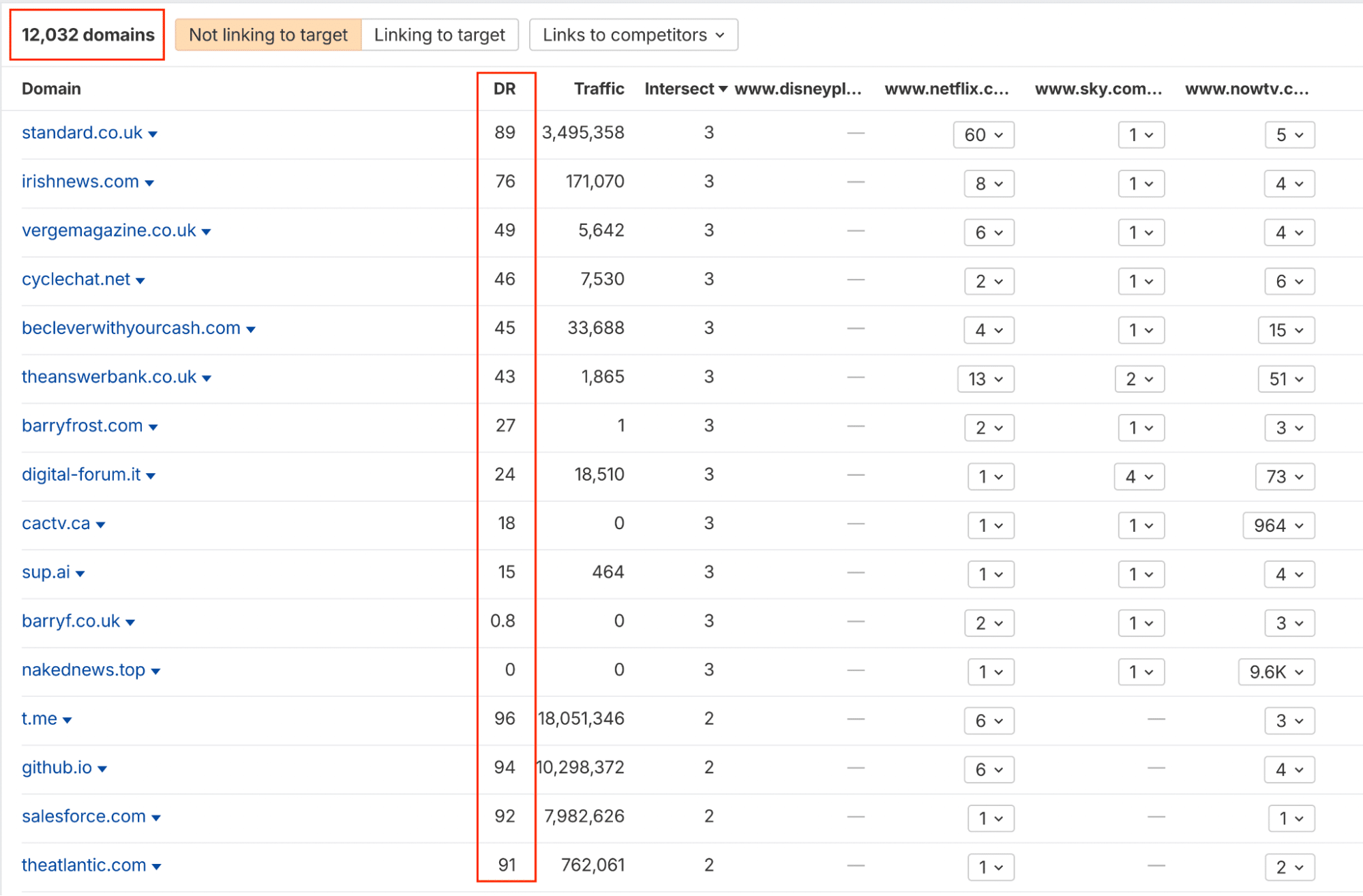Sort the table by the Traffic column

pos(599,89)
